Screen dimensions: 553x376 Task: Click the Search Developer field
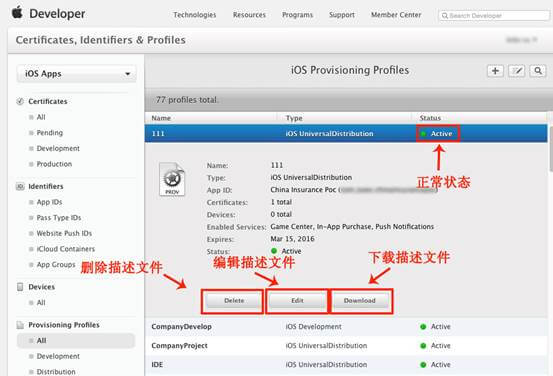click(494, 16)
